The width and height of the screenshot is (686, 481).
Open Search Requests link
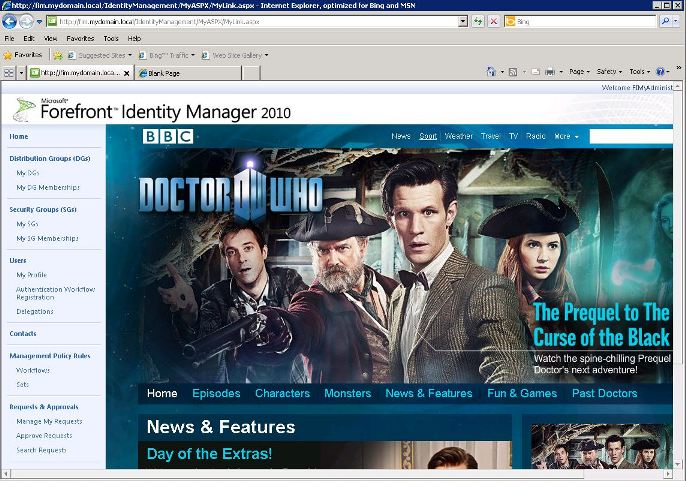(41, 450)
